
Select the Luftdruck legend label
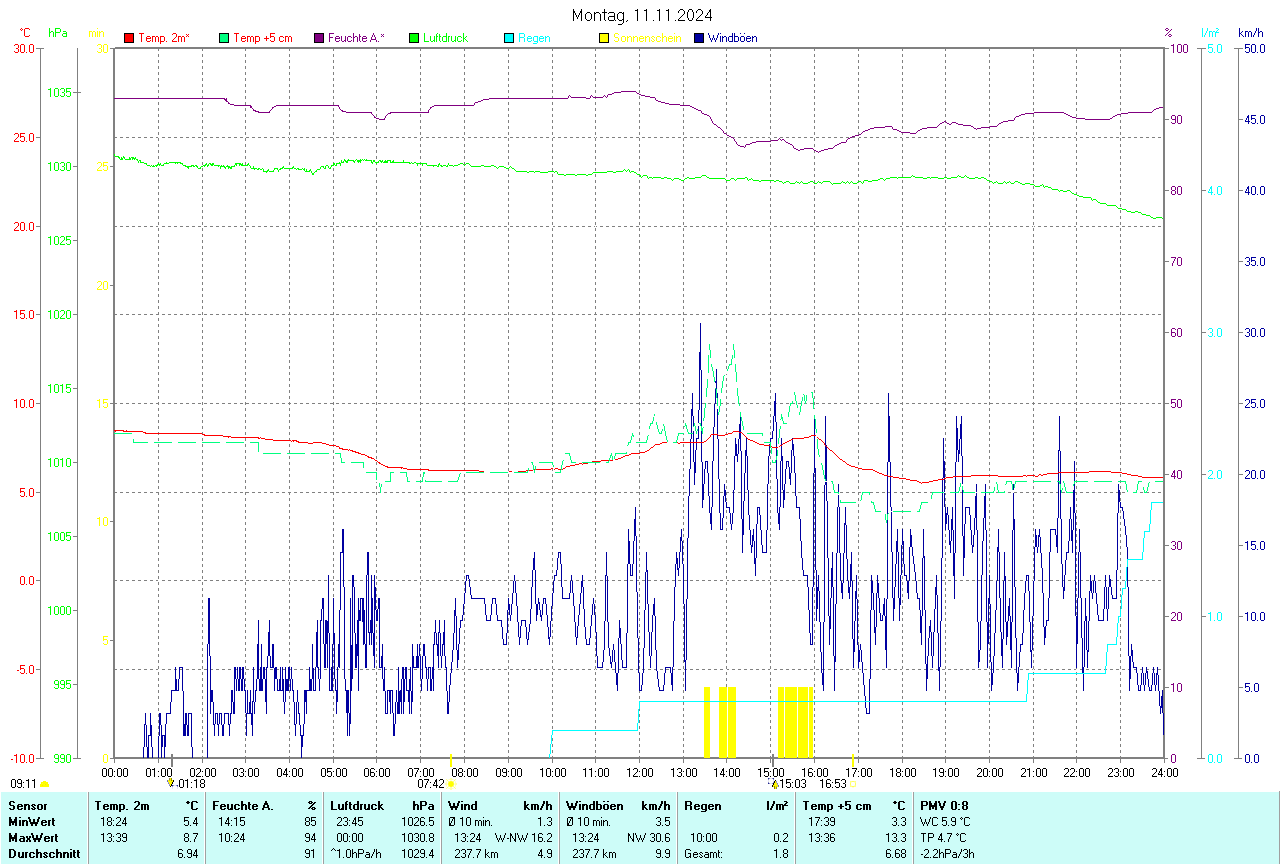point(446,38)
